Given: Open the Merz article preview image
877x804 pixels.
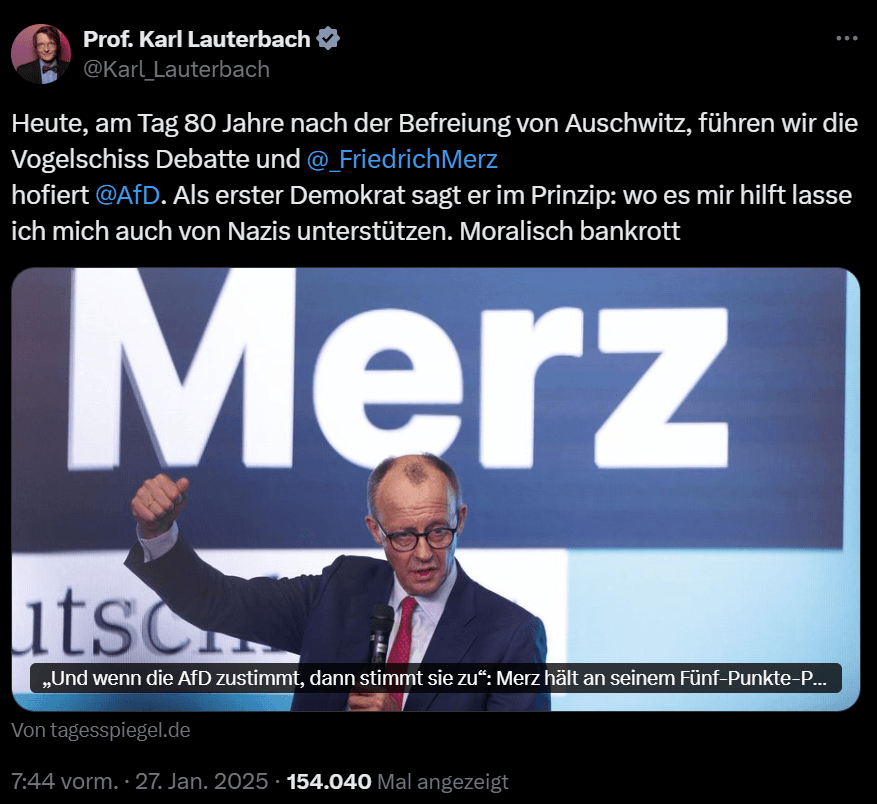Looking at the screenshot, I should [x=435, y=490].
